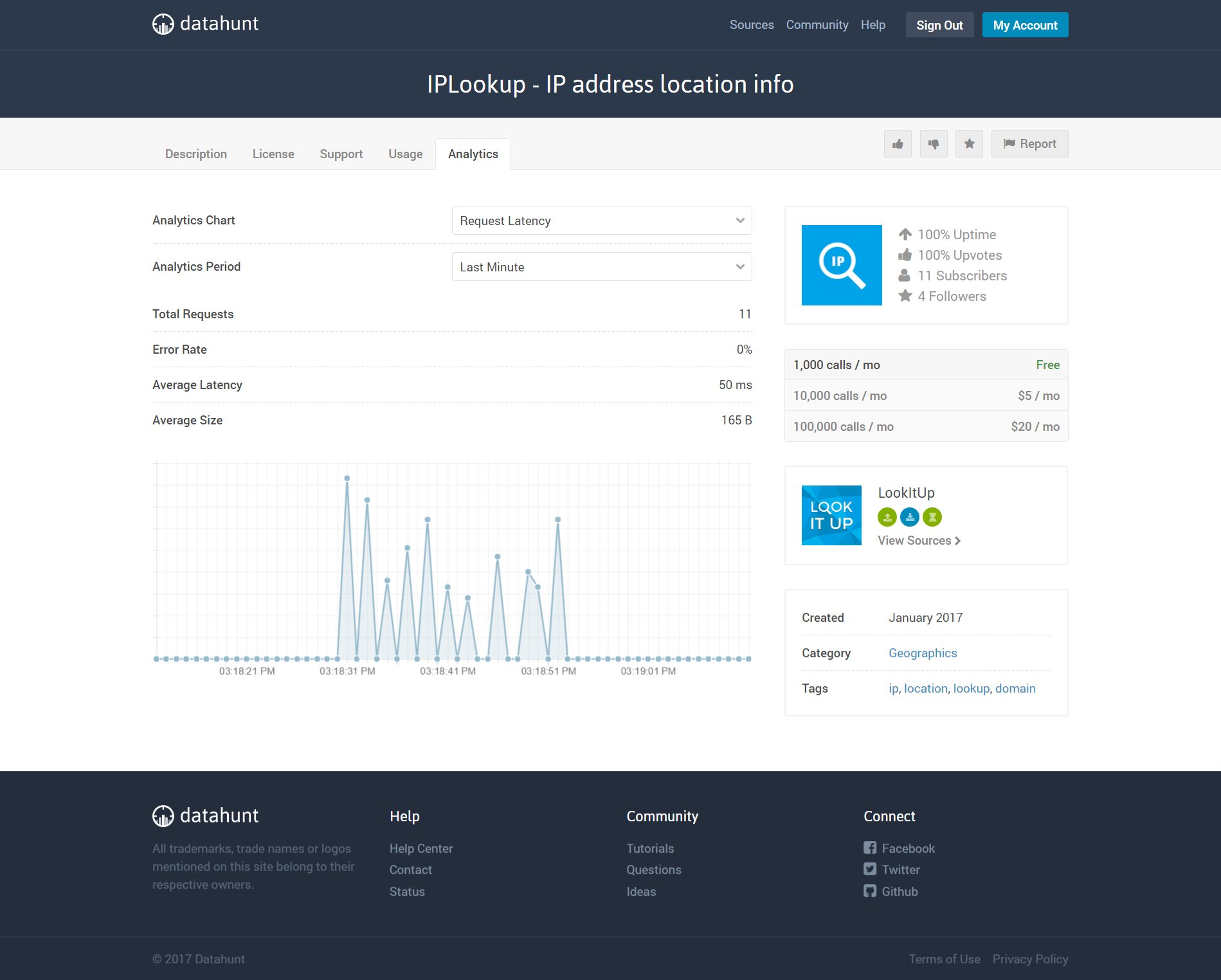
Task: Open the Geographics category link
Action: [x=923, y=653]
